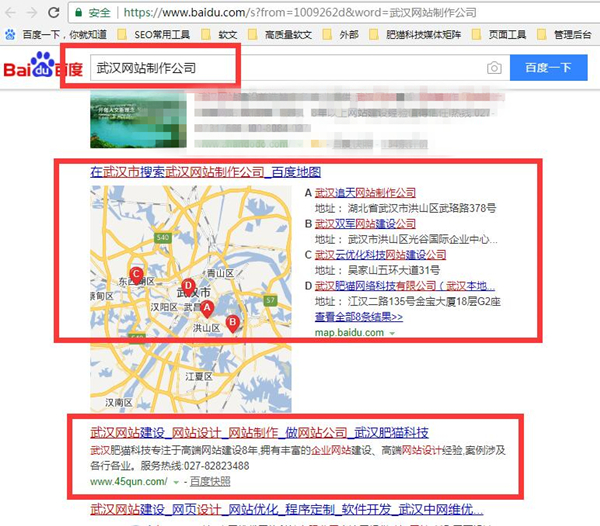Click the 江夏区 label on the map
600x526 pixels.
tap(199, 376)
